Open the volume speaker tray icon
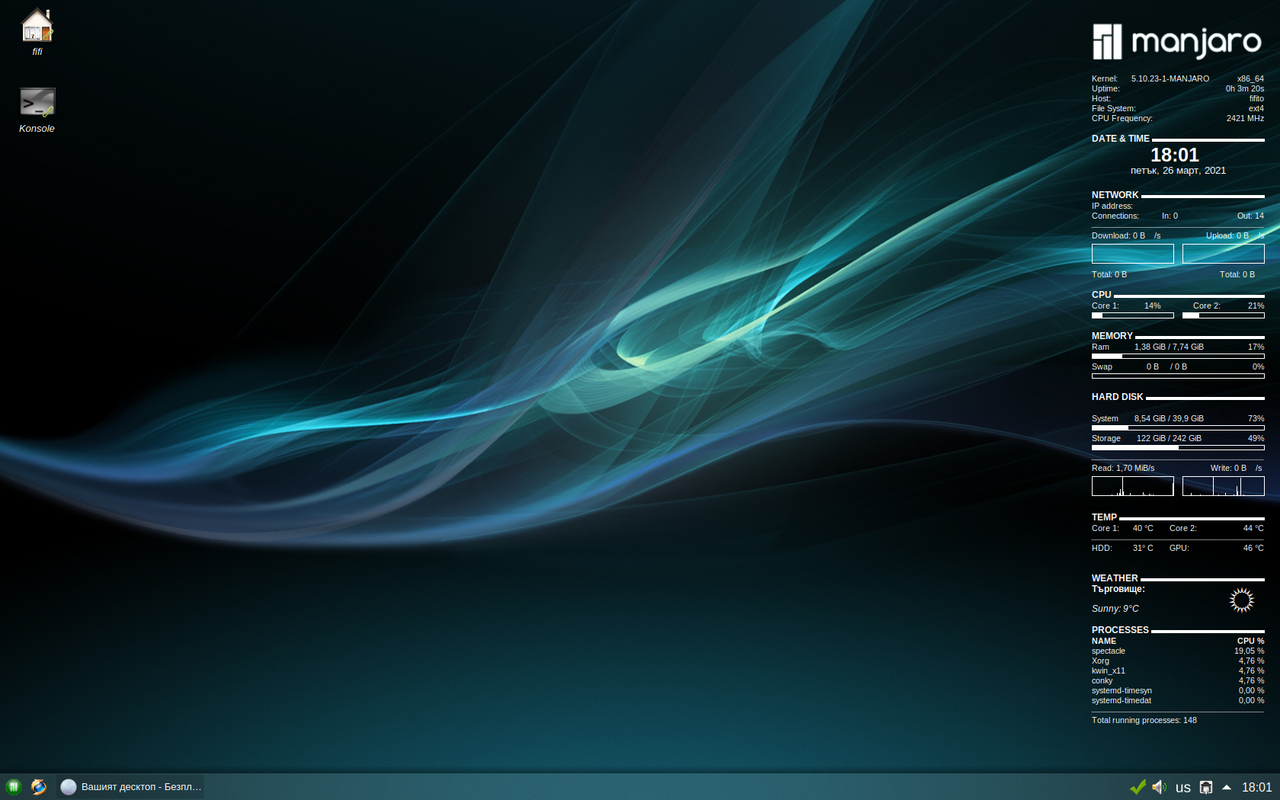Image resolution: width=1280 pixels, height=800 pixels. pos(1159,787)
